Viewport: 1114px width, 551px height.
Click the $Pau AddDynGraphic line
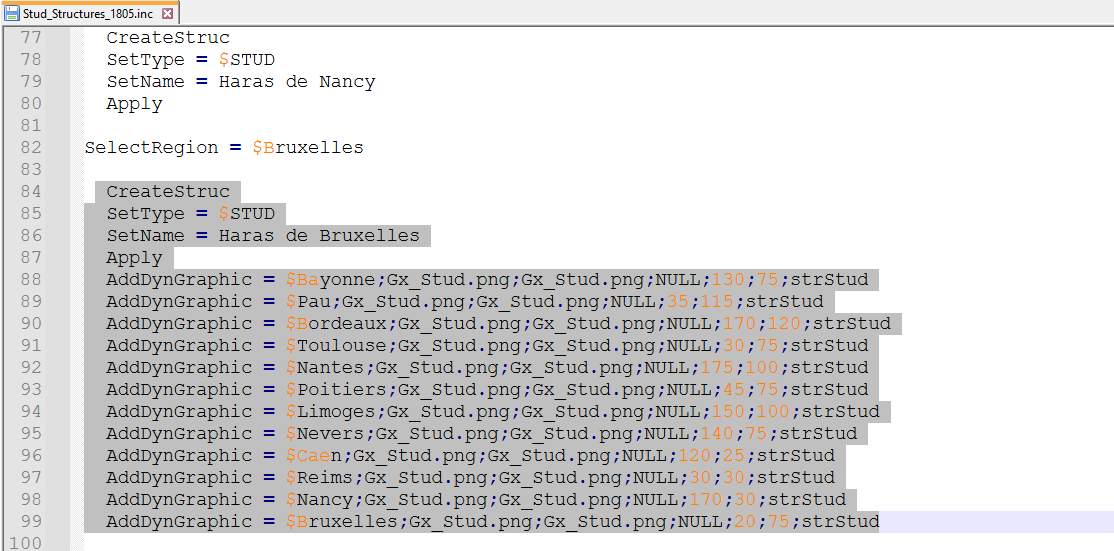[465, 301]
